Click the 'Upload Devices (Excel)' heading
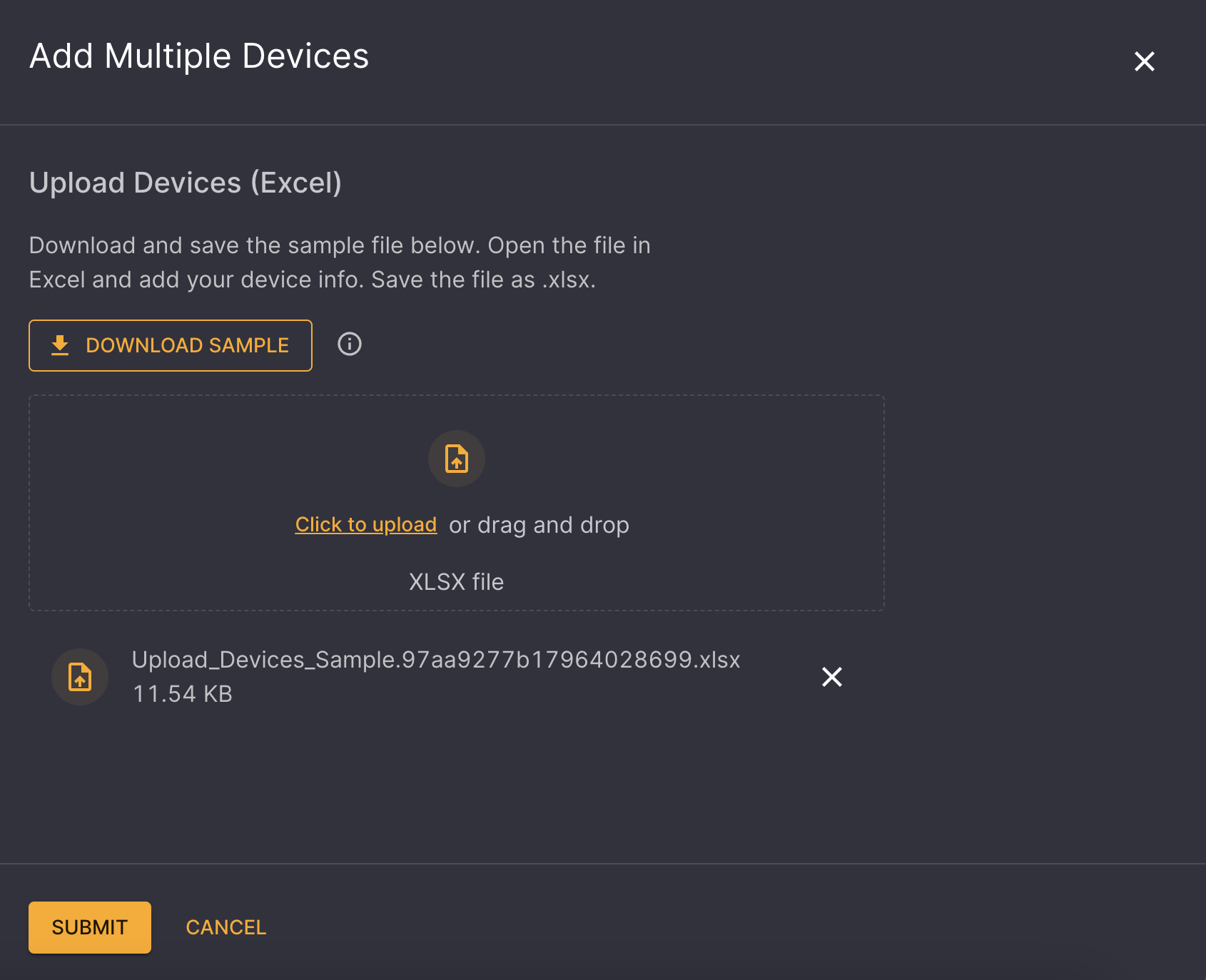This screenshot has width=1206, height=980. pos(186,183)
